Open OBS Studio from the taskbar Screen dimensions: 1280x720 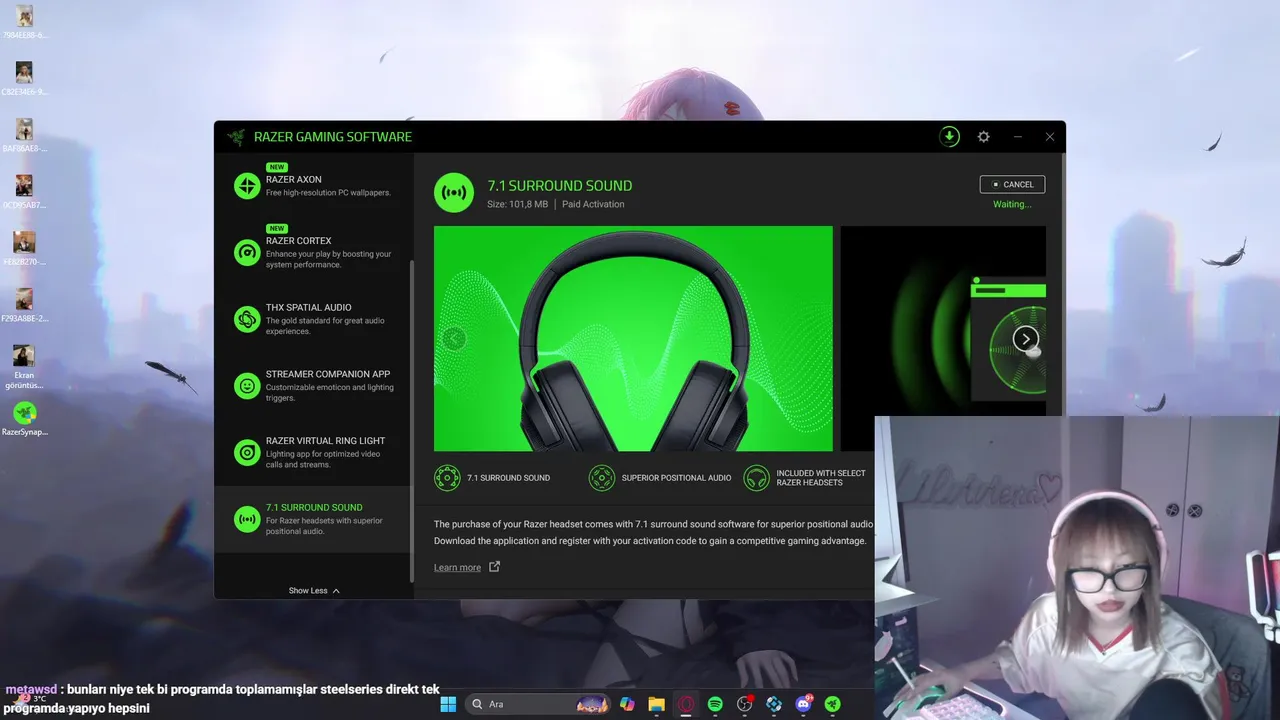coord(744,704)
